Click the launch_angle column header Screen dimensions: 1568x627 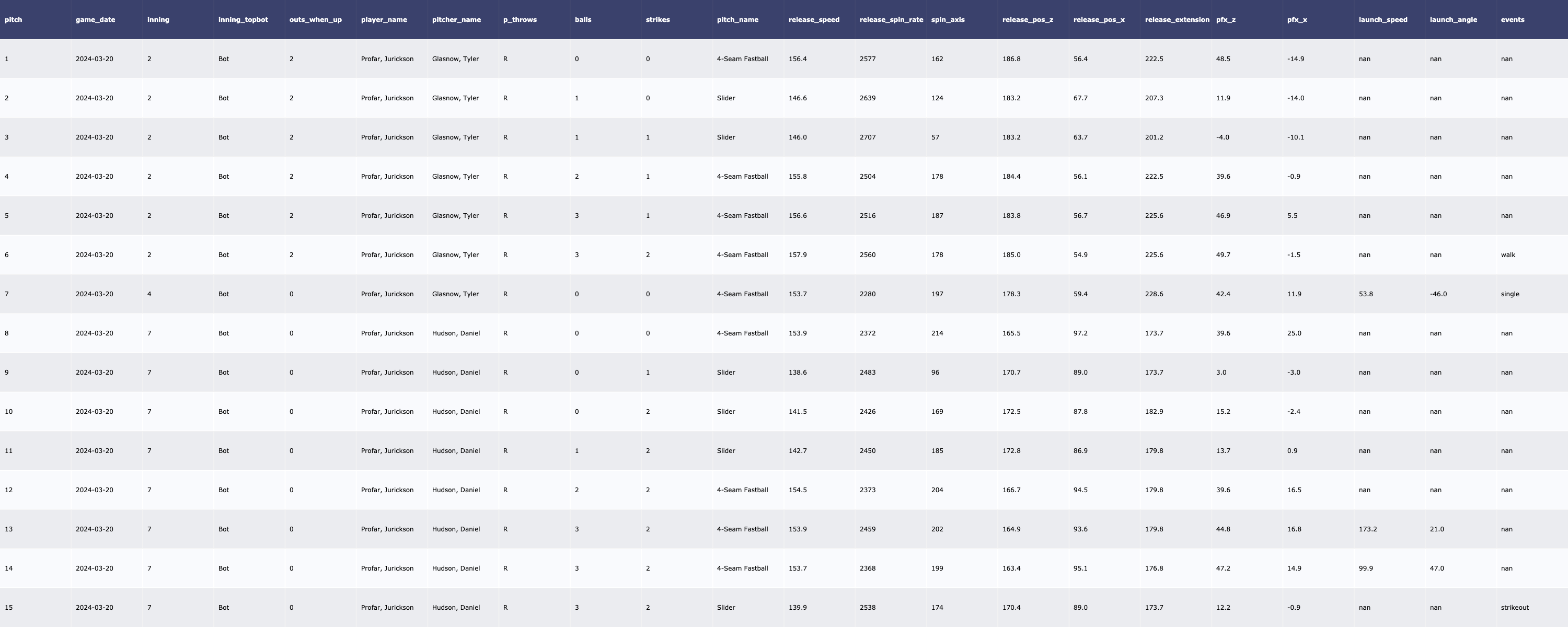(x=1453, y=19)
